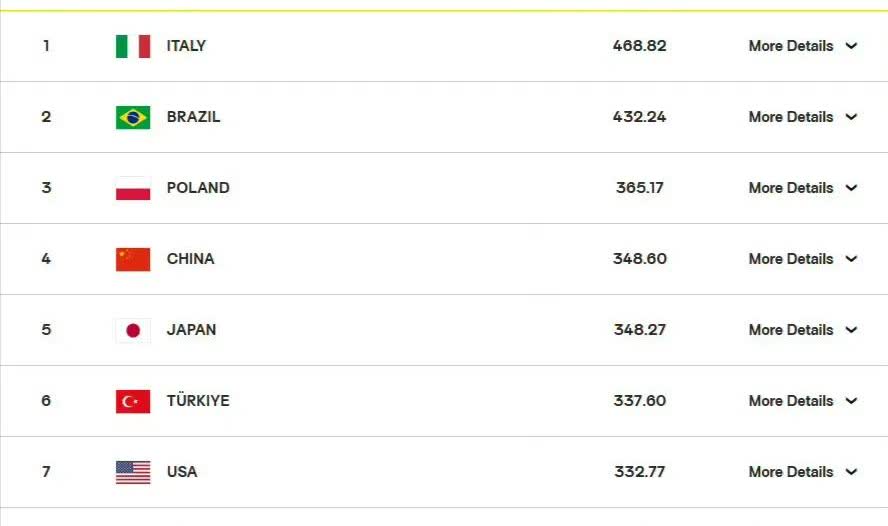Select the ITALY team name
The height and width of the screenshot is (526, 888).
click(186, 46)
